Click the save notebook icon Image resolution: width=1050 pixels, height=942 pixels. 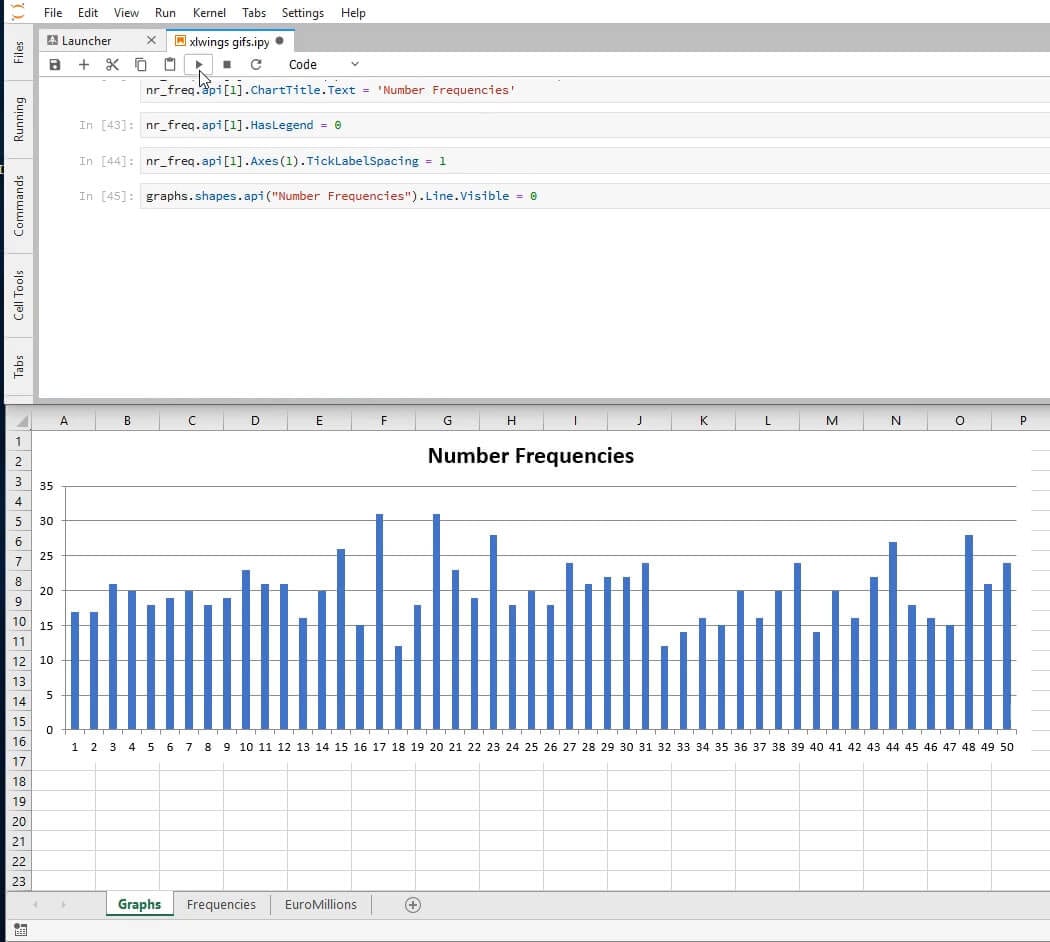click(55, 65)
